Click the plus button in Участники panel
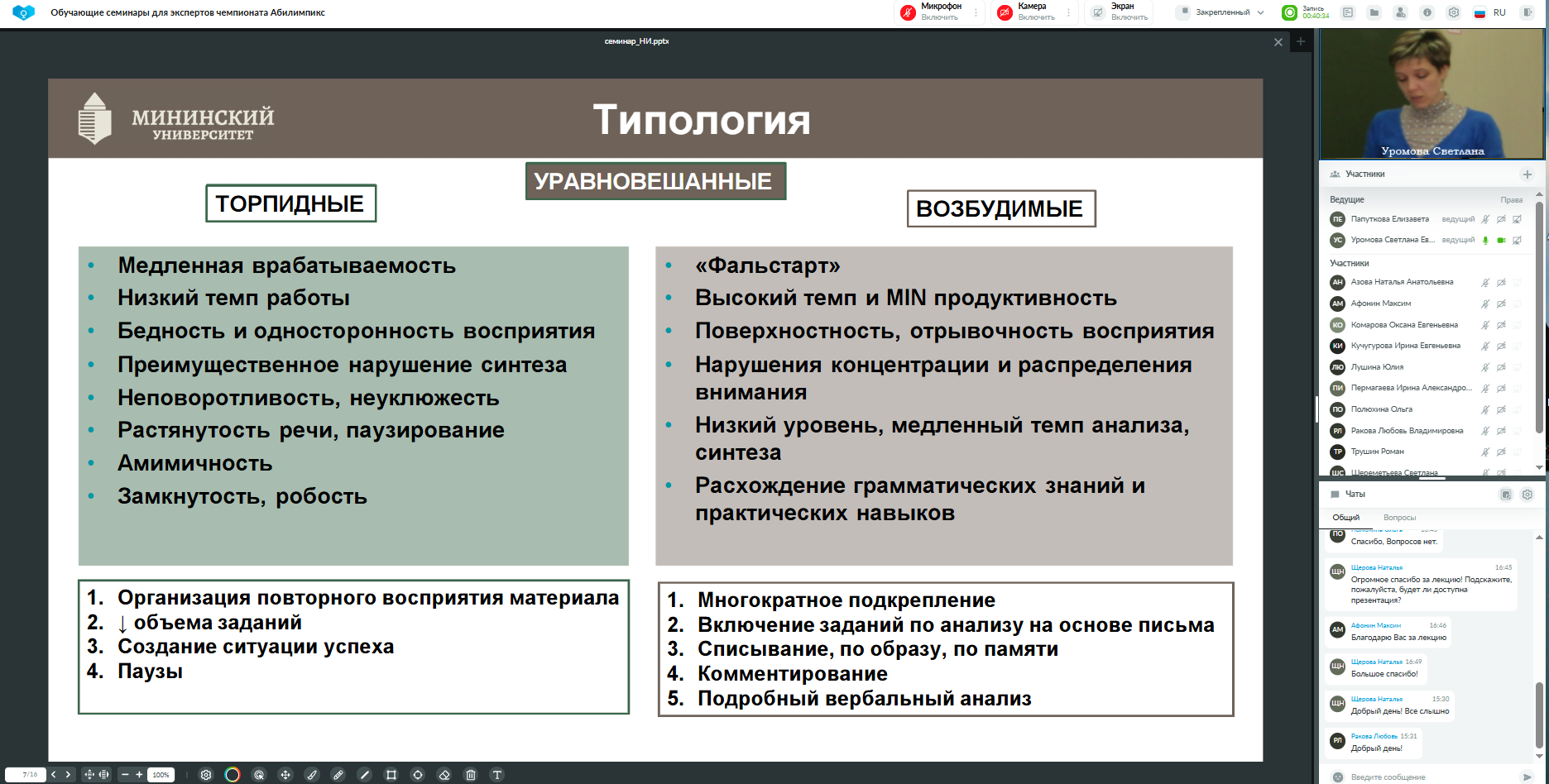This screenshot has height=784, width=1549. coord(1527,174)
